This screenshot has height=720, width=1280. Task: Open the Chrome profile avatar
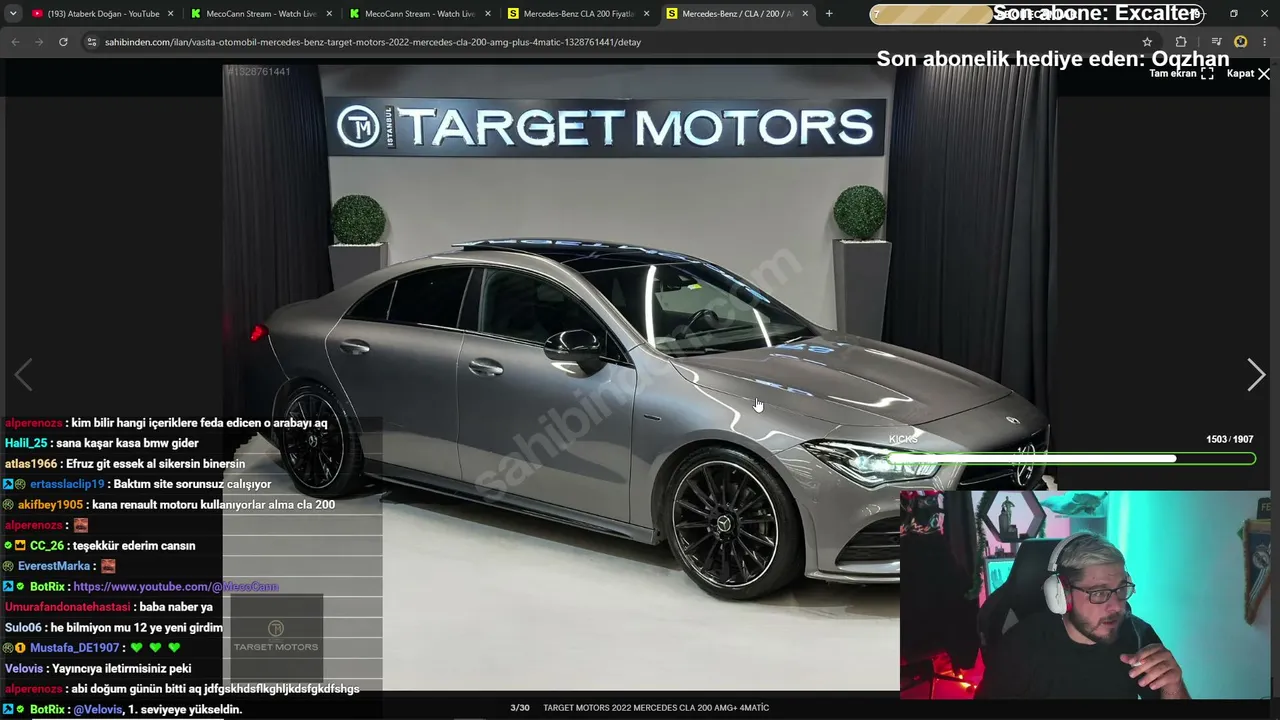[1241, 42]
